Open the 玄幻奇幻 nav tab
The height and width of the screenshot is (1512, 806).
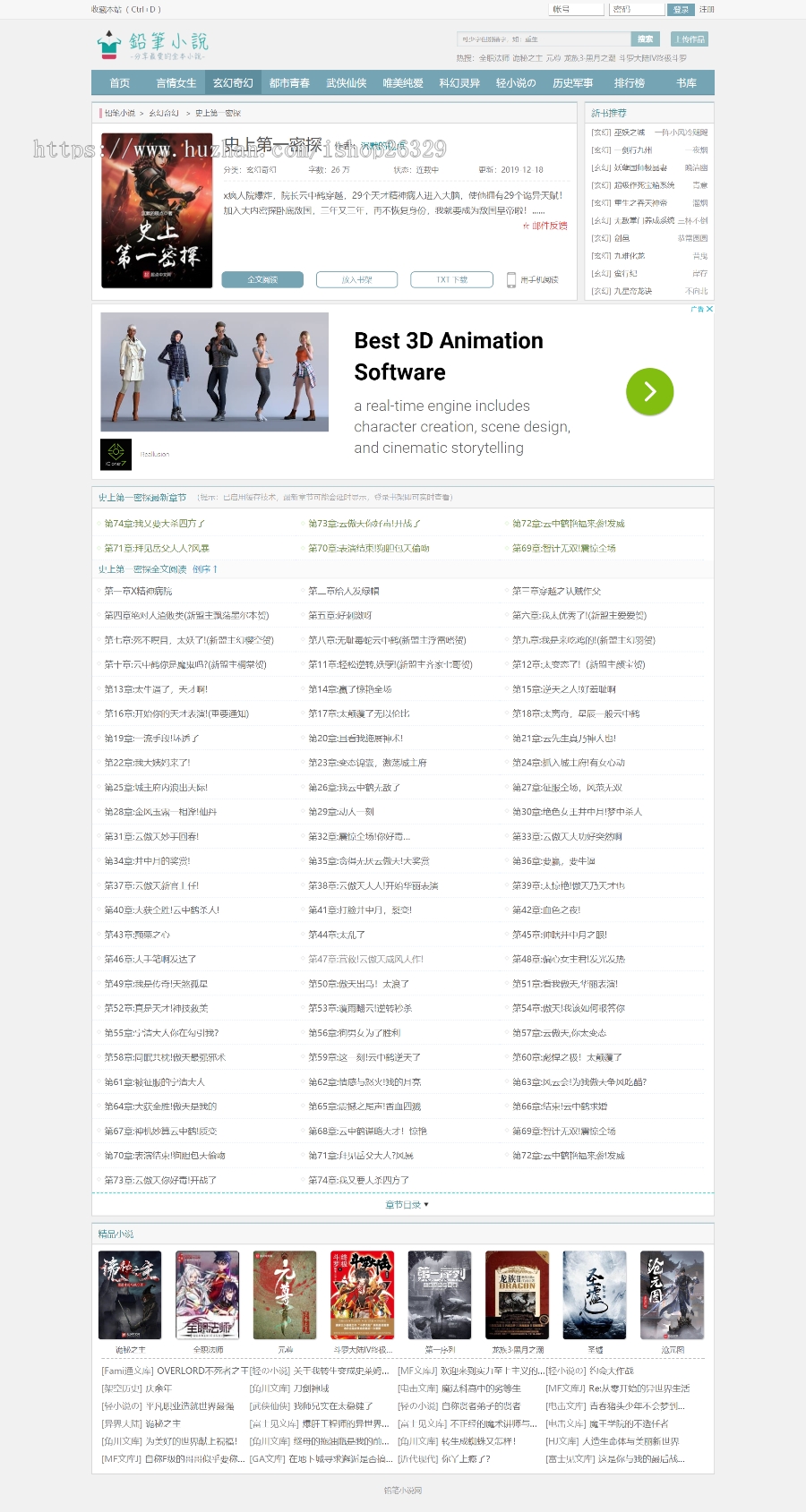(233, 82)
